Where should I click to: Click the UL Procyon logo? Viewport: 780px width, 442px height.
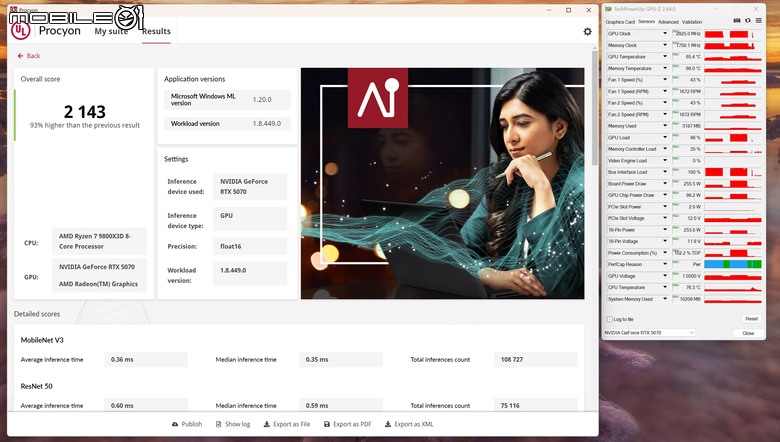(20, 30)
